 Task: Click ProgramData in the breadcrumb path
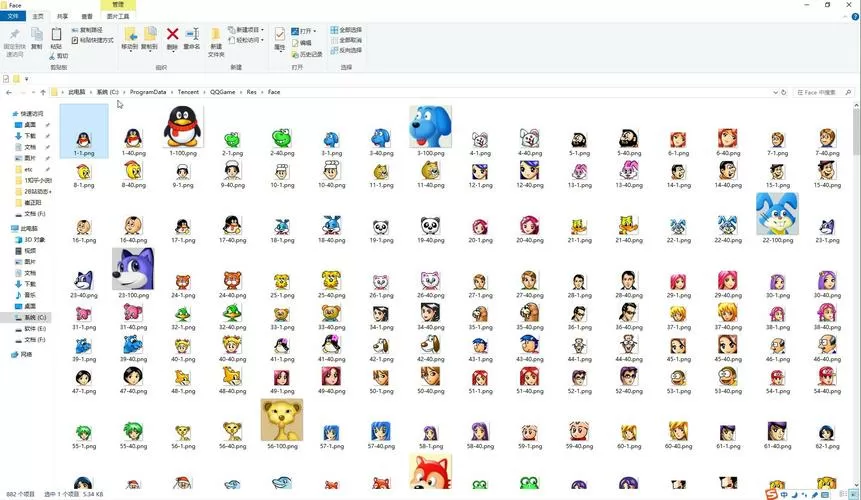pyautogui.click(x=148, y=92)
